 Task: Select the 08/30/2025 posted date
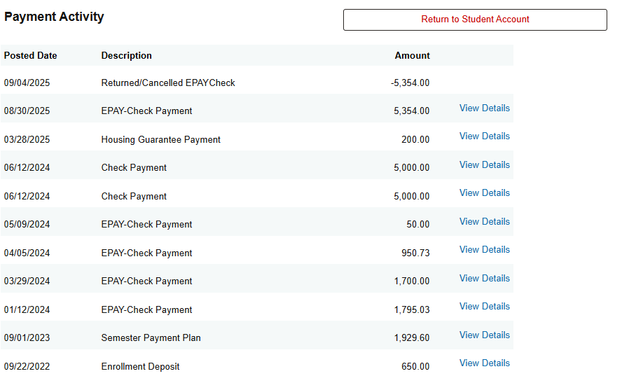[x=27, y=111]
